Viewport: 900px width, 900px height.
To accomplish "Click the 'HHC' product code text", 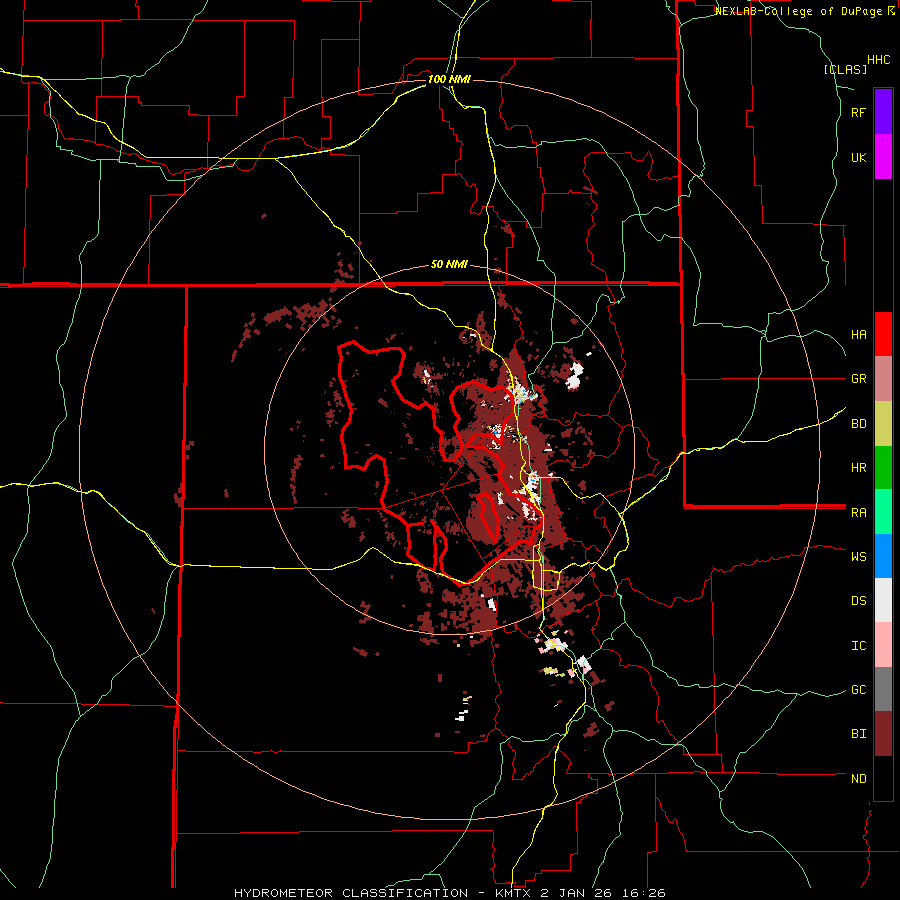I will tap(879, 60).
